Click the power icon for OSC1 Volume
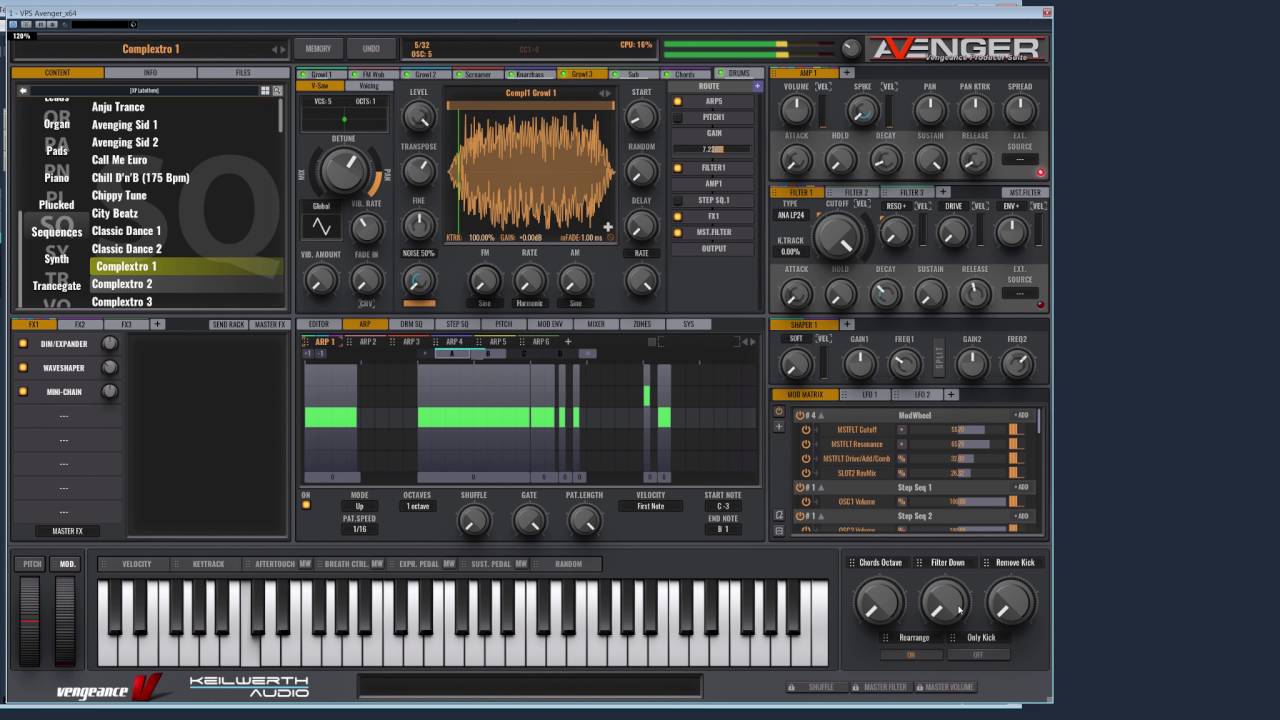1280x720 pixels. pos(805,501)
